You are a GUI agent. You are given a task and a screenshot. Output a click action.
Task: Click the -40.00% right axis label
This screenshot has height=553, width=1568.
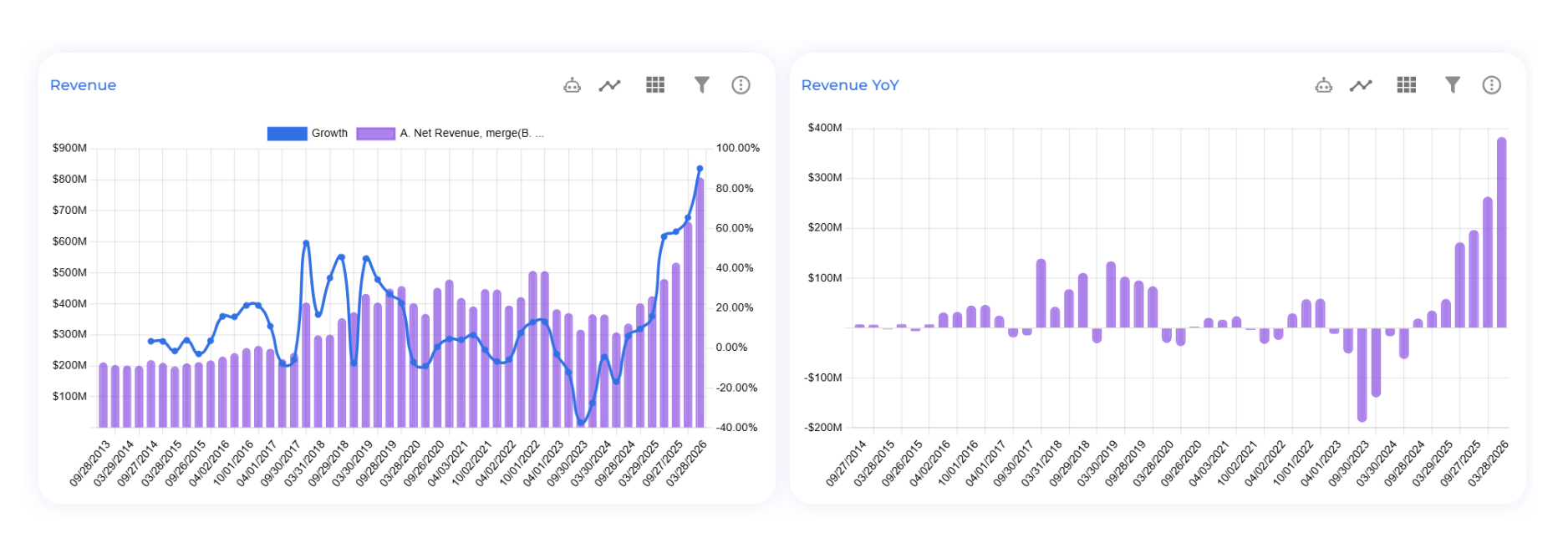click(736, 428)
